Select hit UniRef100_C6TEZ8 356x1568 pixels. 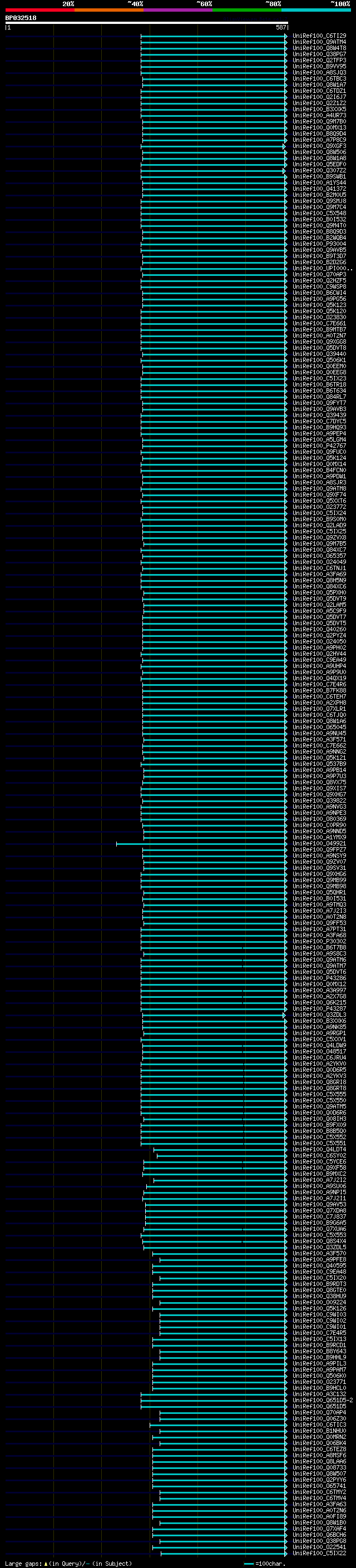pyautogui.click(x=319, y=1450)
